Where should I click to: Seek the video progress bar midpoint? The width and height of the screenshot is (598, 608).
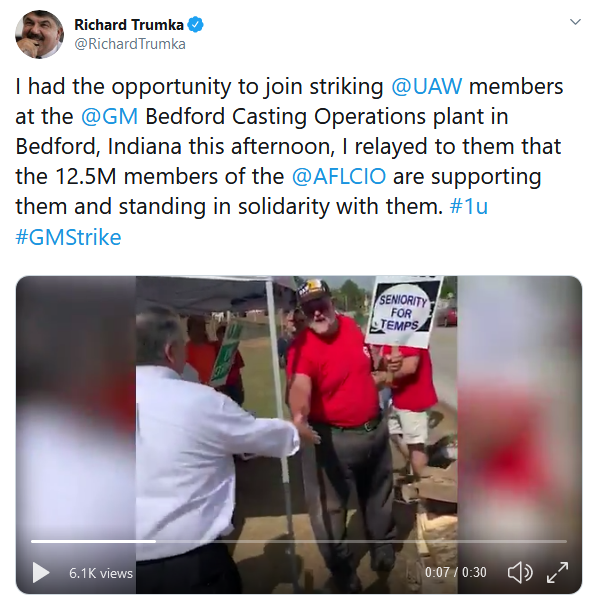[x=299, y=541]
